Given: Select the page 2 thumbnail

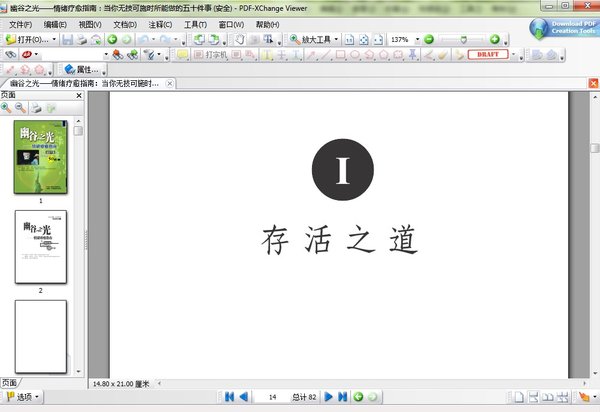Looking at the screenshot, I should point(40,246).
